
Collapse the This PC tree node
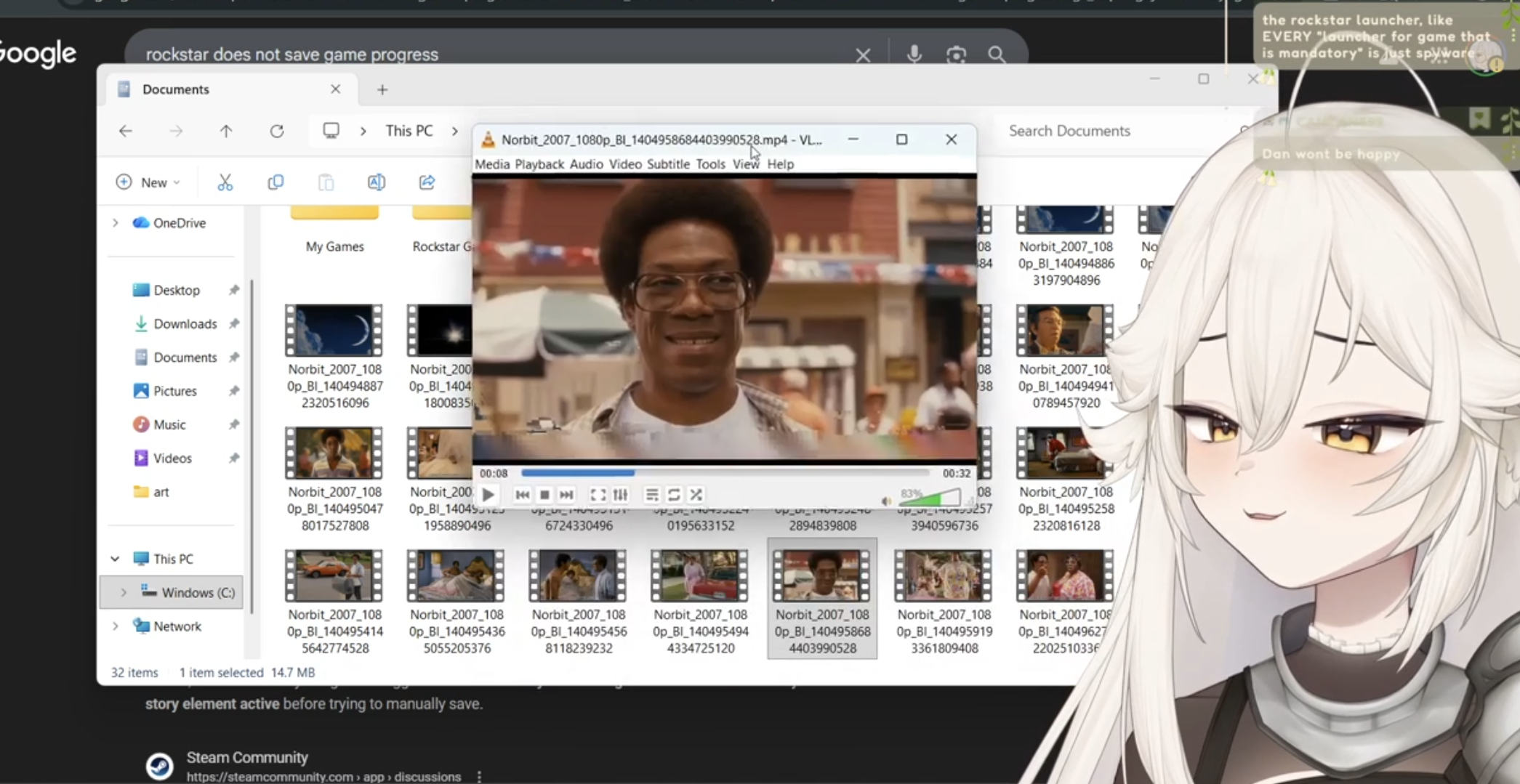click(x=115, y=559)
